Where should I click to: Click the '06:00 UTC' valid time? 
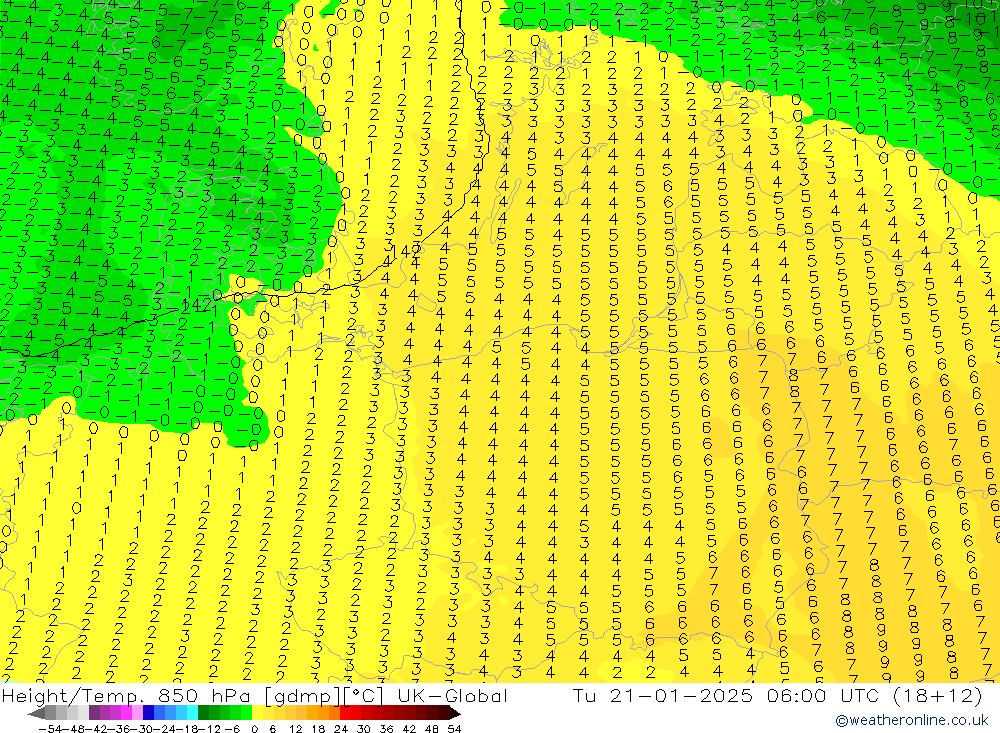point(823,695)
